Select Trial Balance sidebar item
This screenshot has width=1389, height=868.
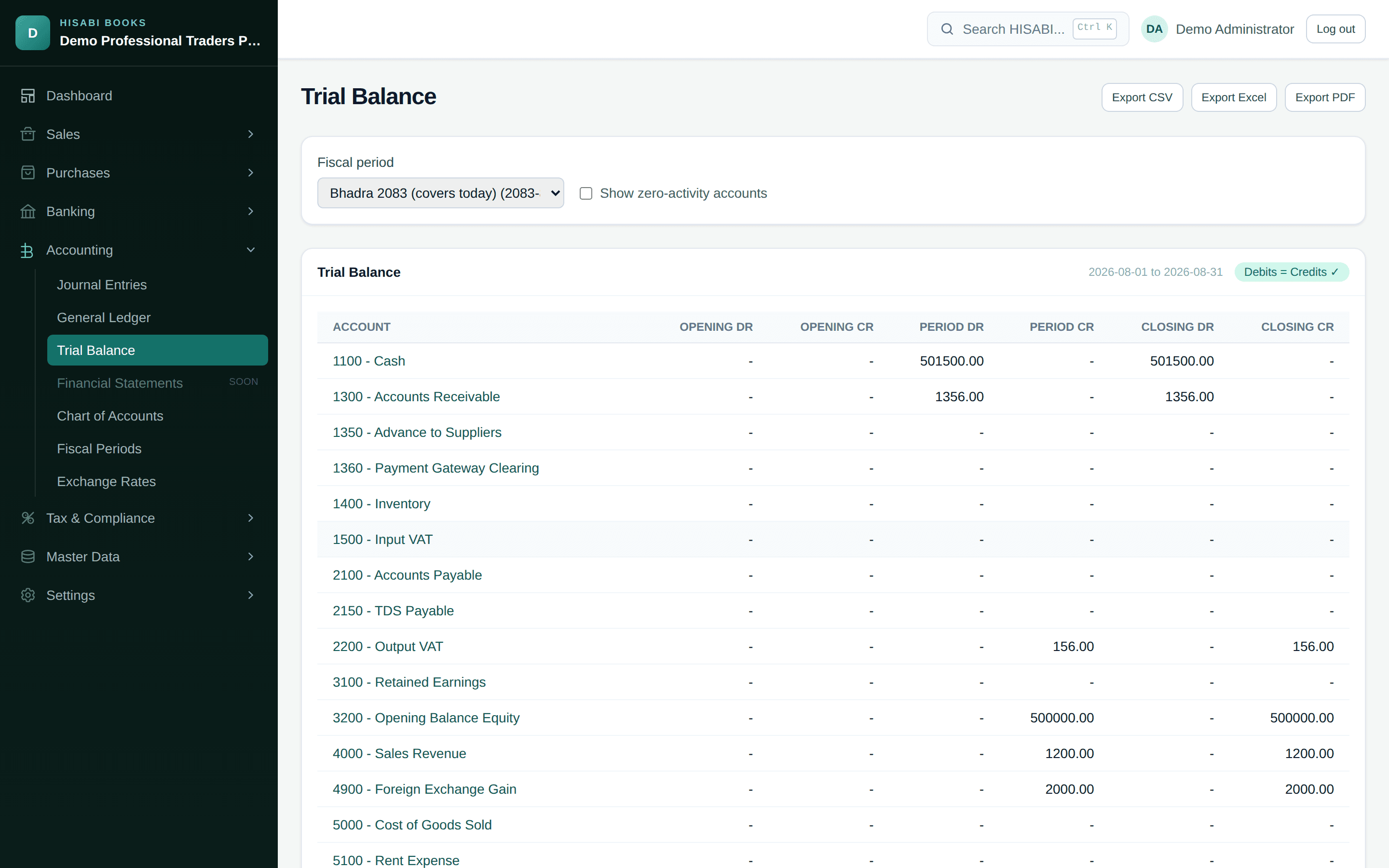pos(157,350)
